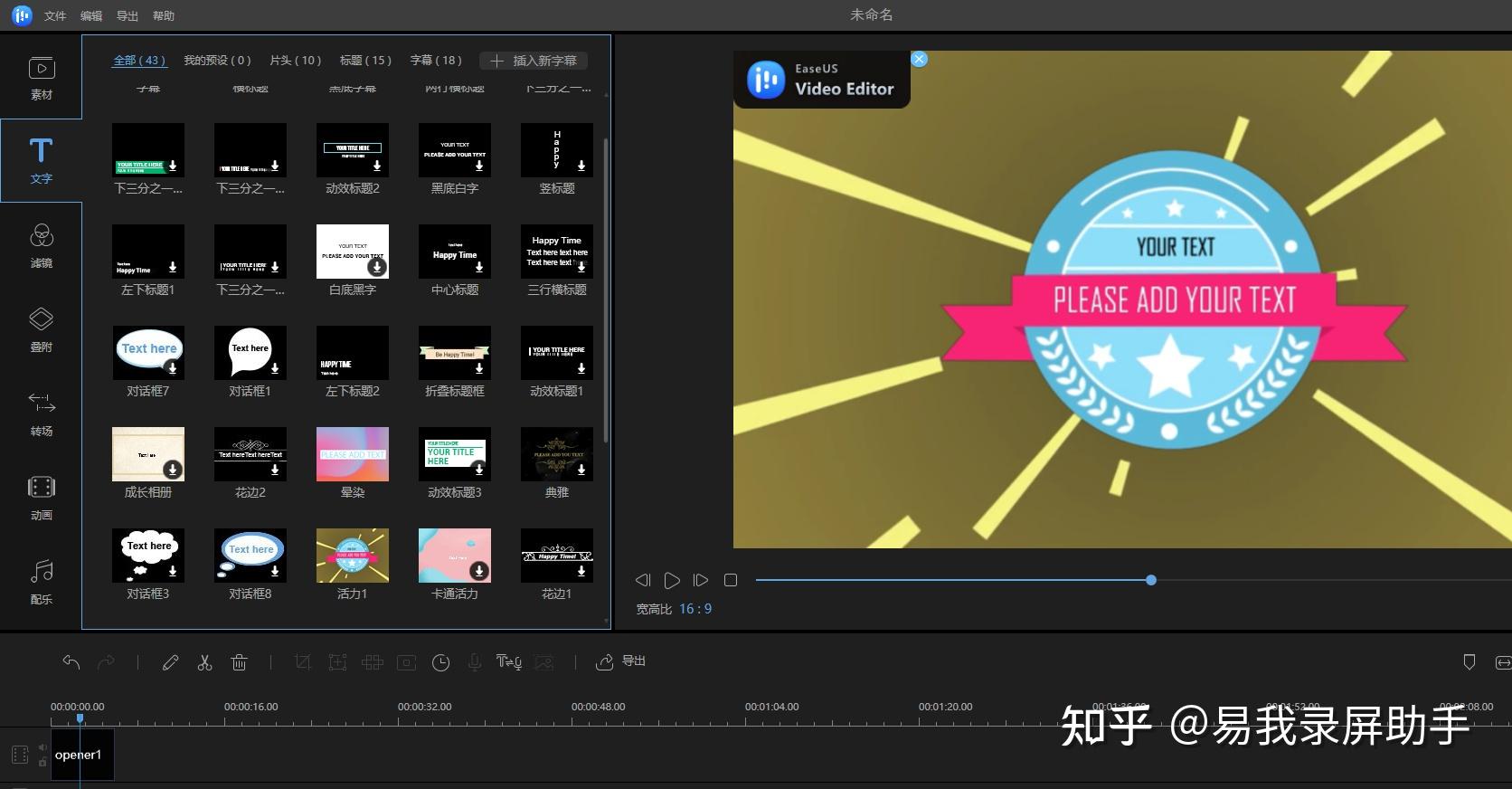Download the 卡通活力 template via arrow icon
The image size is (1512, 789).
479,571
